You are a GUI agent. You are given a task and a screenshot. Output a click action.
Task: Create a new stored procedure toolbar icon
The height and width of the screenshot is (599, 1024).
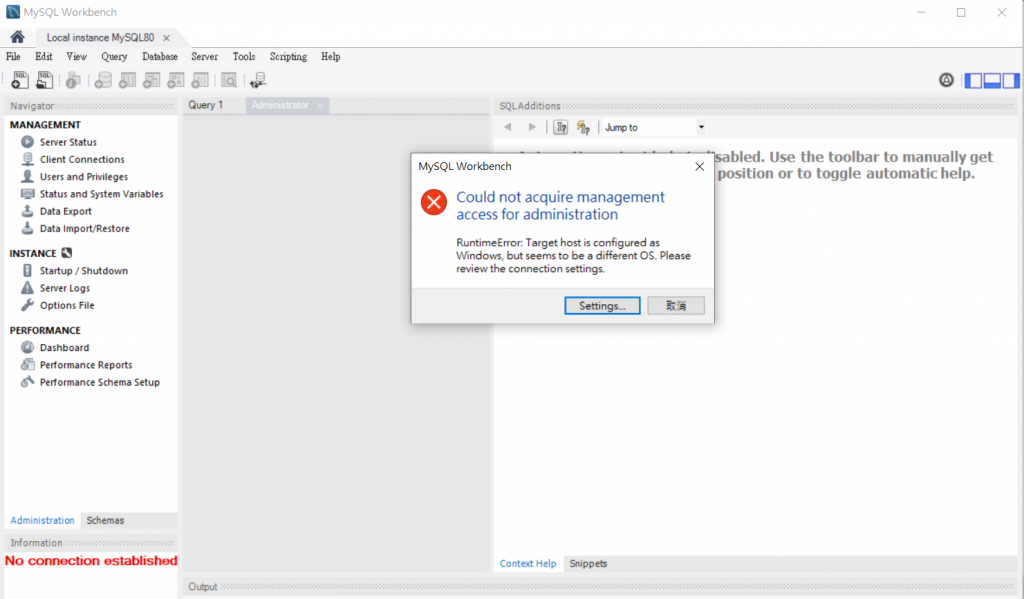coord(176,80)
